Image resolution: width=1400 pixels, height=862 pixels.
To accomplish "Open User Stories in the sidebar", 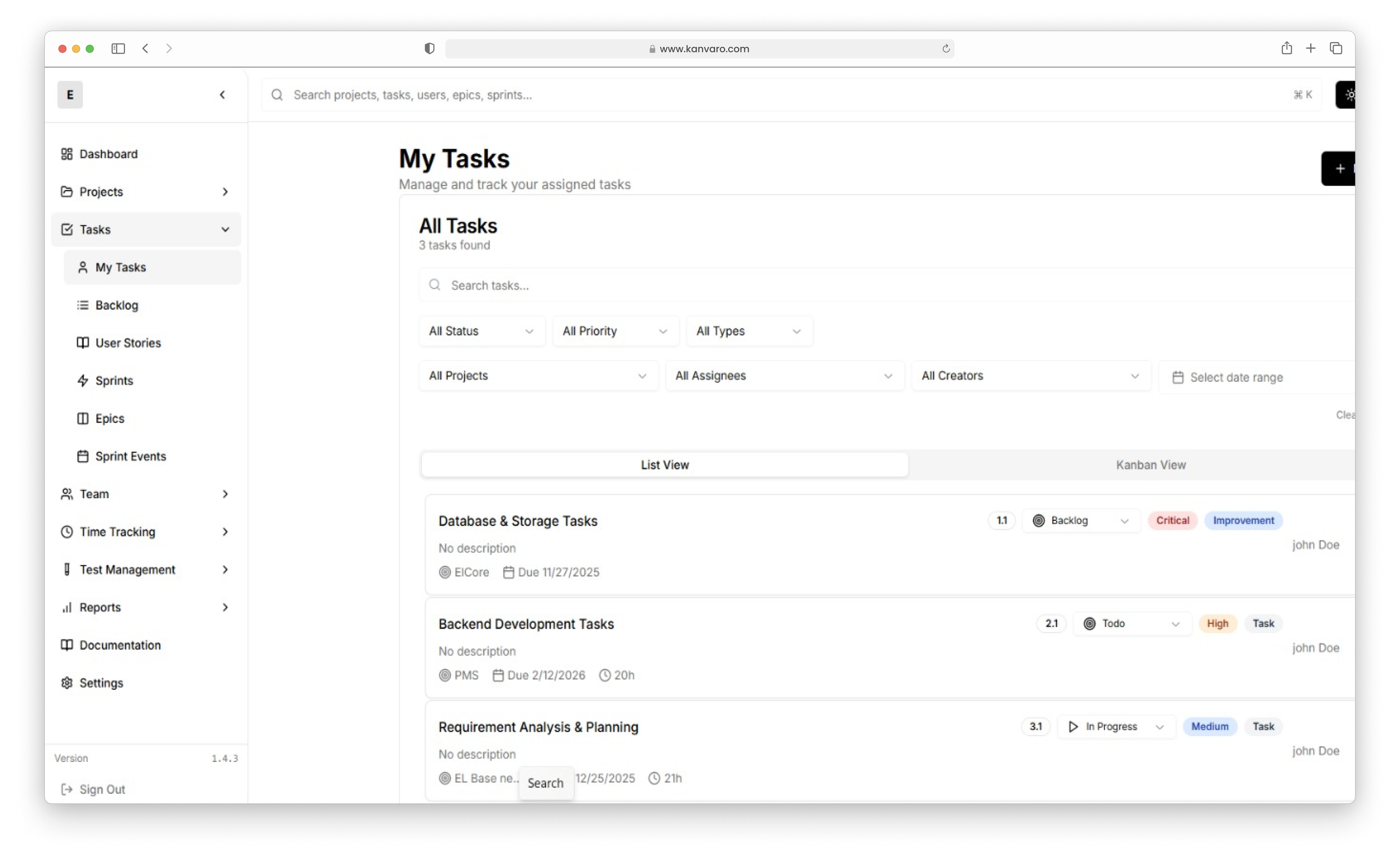I will tap(128, 343).
